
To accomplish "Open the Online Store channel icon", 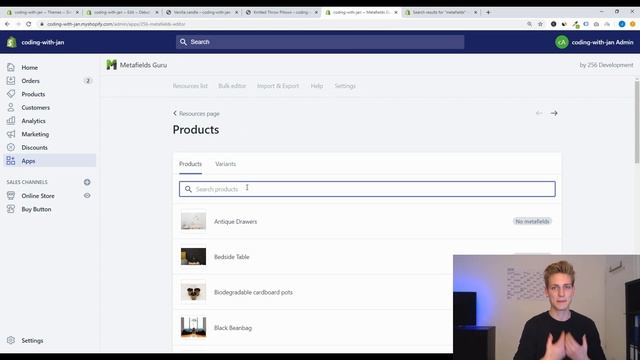I will (11, 196).
